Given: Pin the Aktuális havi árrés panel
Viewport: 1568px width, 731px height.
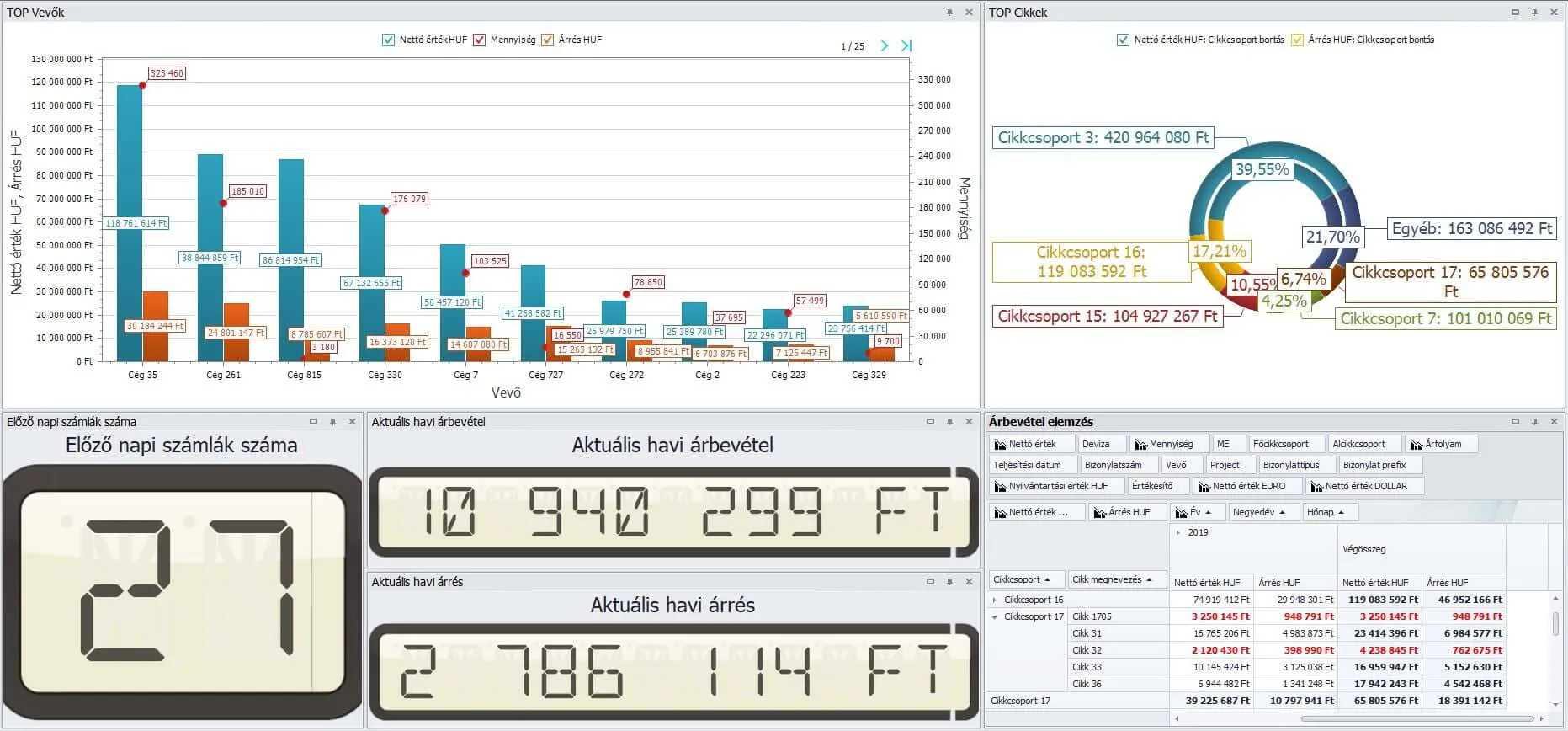Looking at the screenshot, I should click(949, 582).
